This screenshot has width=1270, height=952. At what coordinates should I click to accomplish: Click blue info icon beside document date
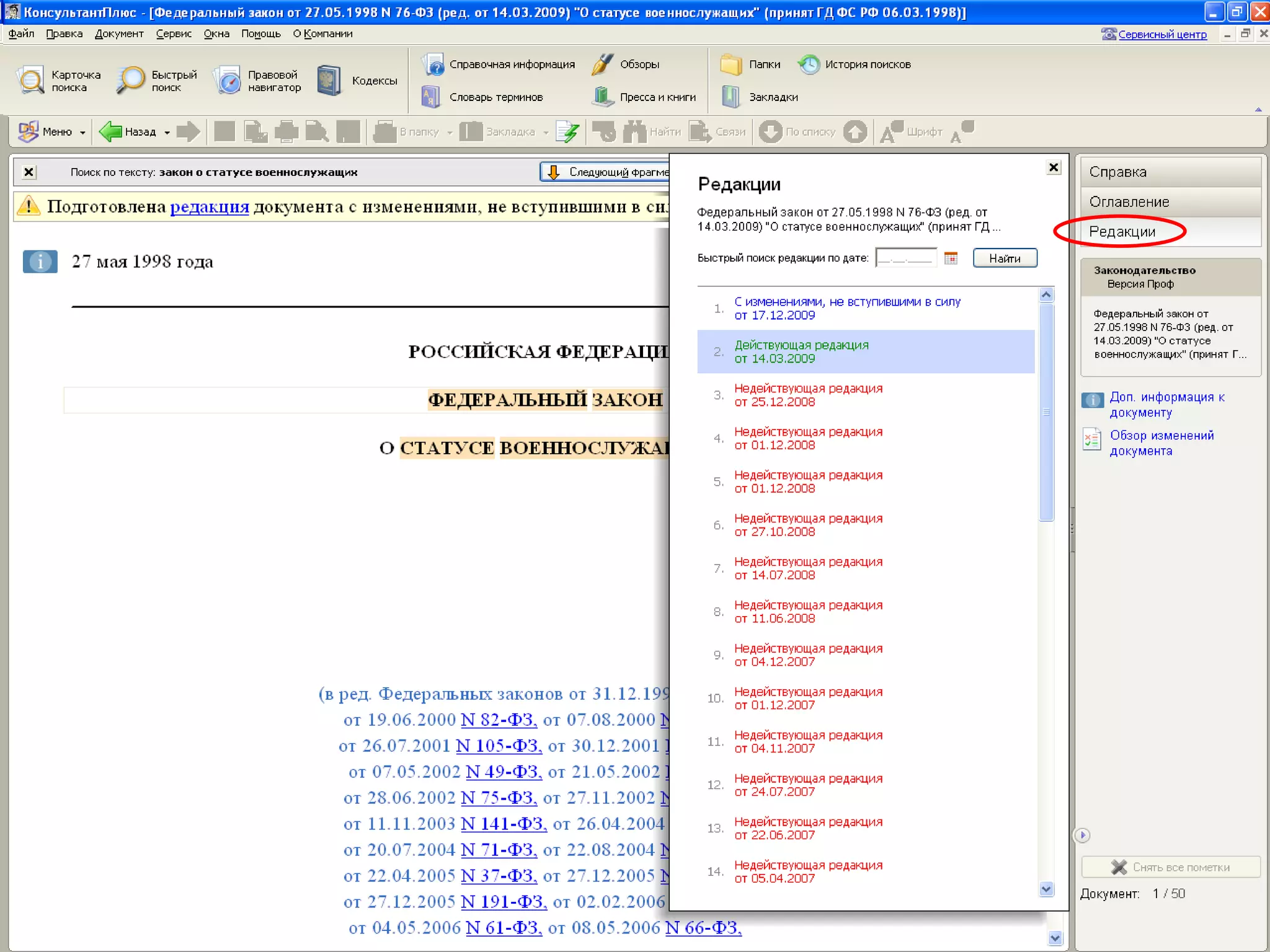point(40,262)
